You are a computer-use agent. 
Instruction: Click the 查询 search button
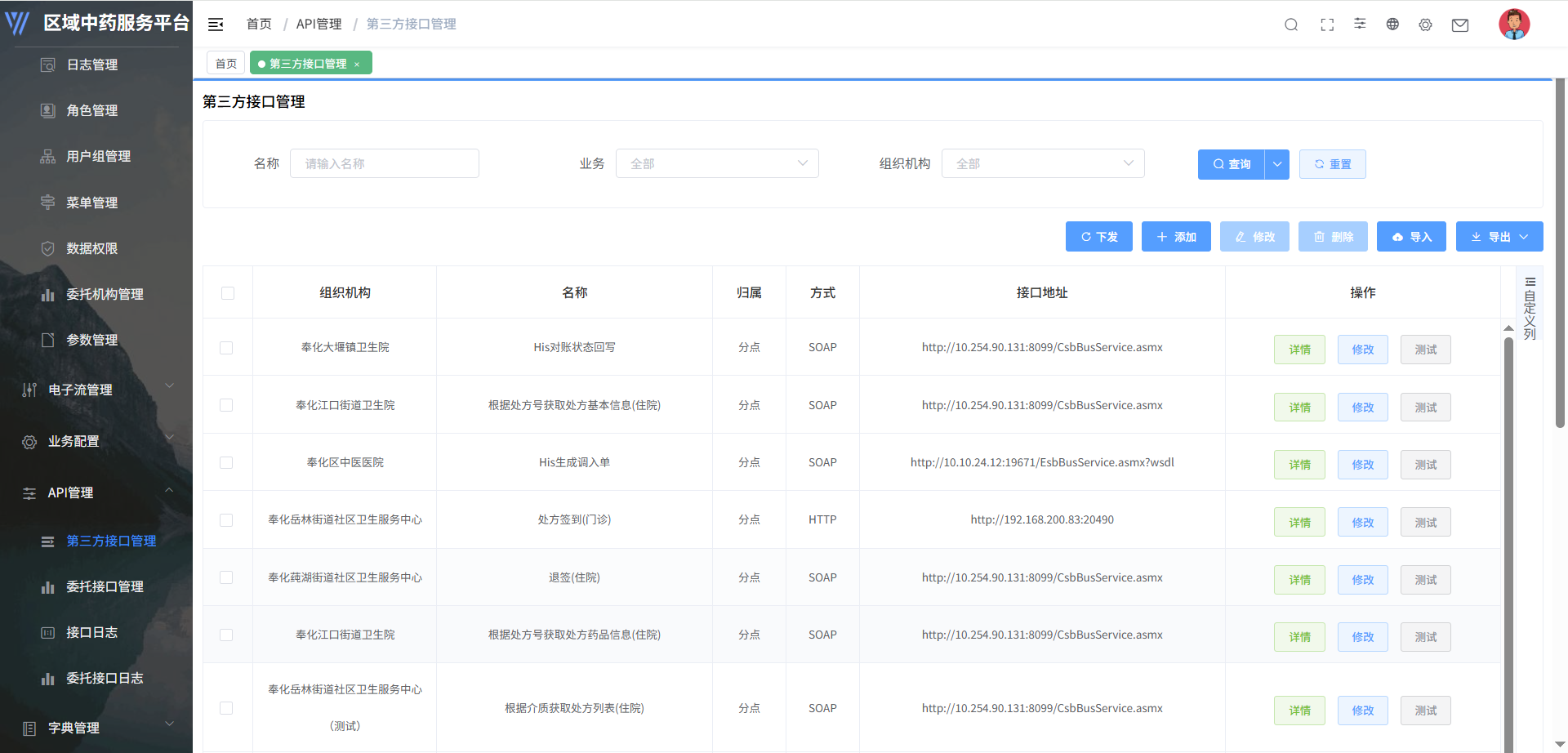[x=1232, y=164]
